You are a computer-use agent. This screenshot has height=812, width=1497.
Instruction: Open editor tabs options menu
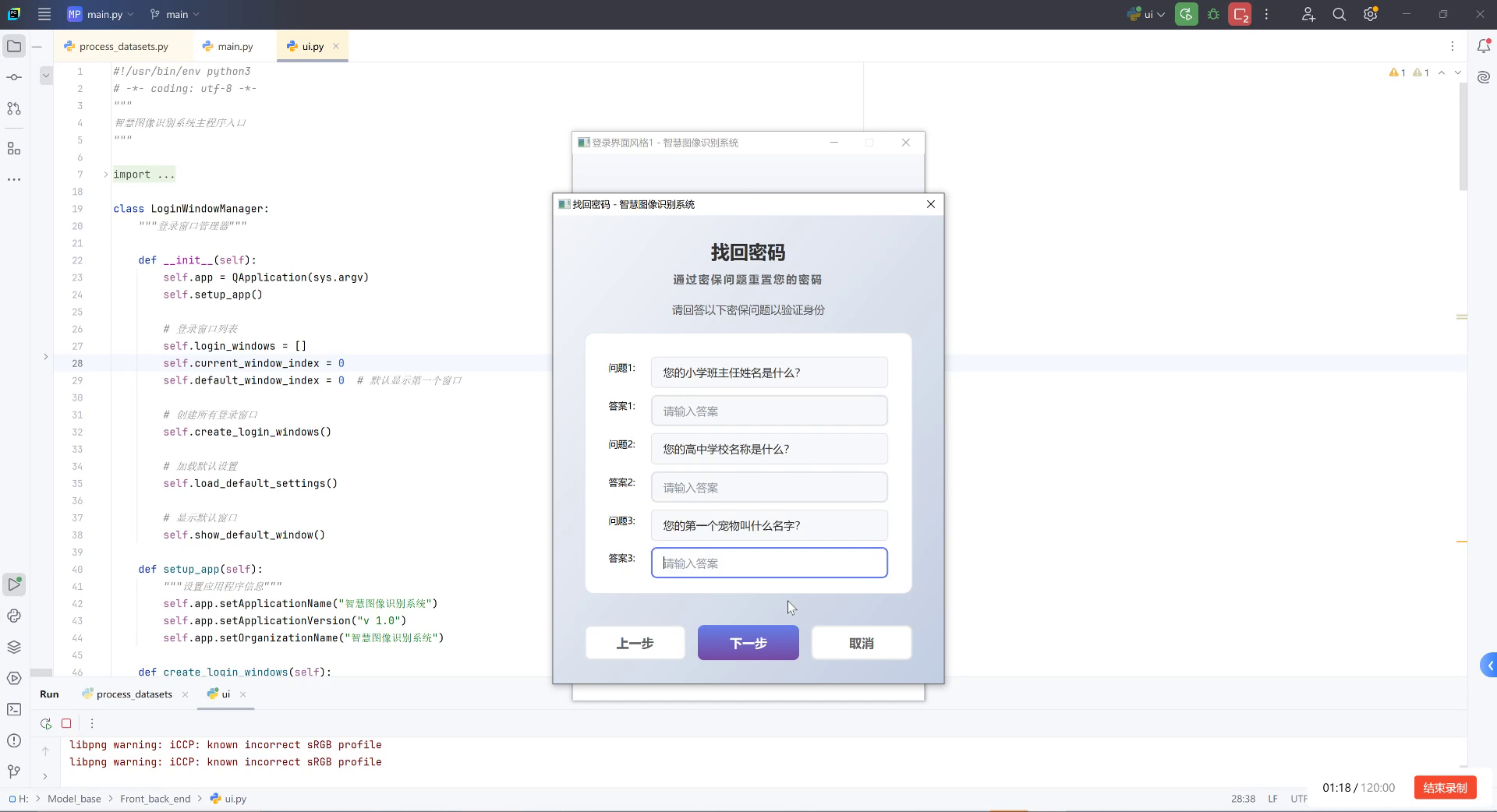1452,46
